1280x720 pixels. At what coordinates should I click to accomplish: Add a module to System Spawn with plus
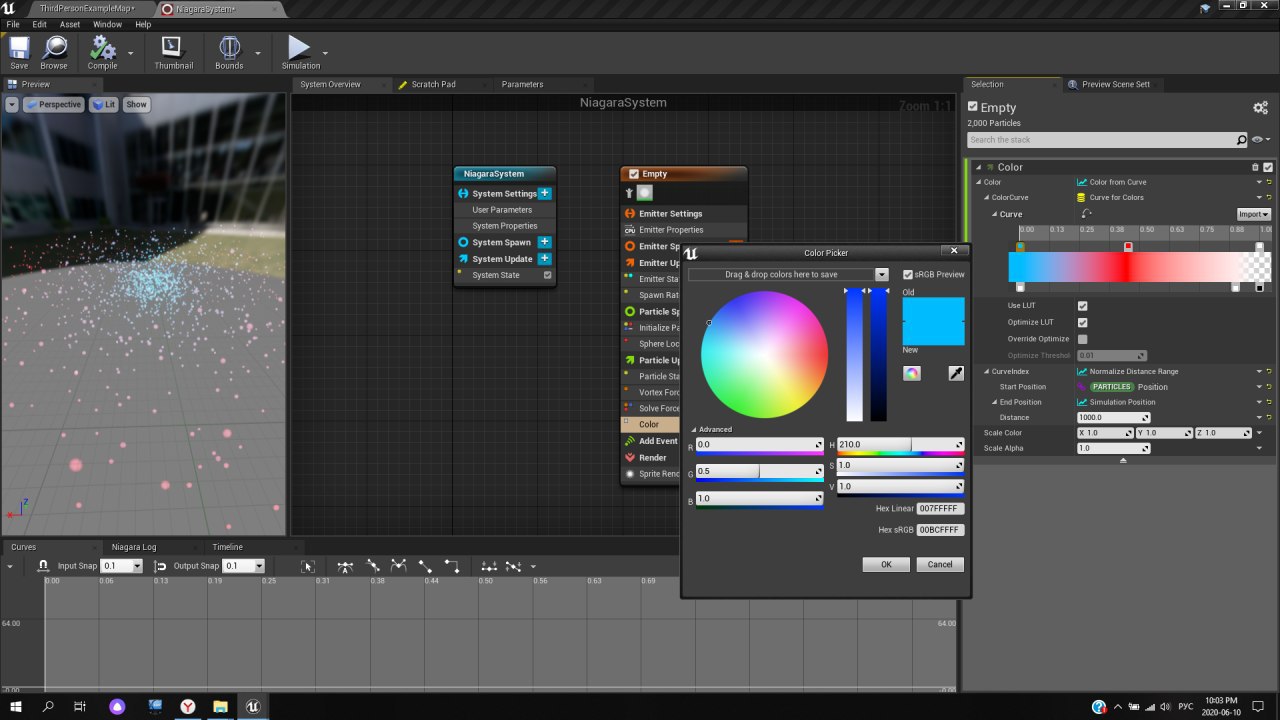tap(544, 242)
